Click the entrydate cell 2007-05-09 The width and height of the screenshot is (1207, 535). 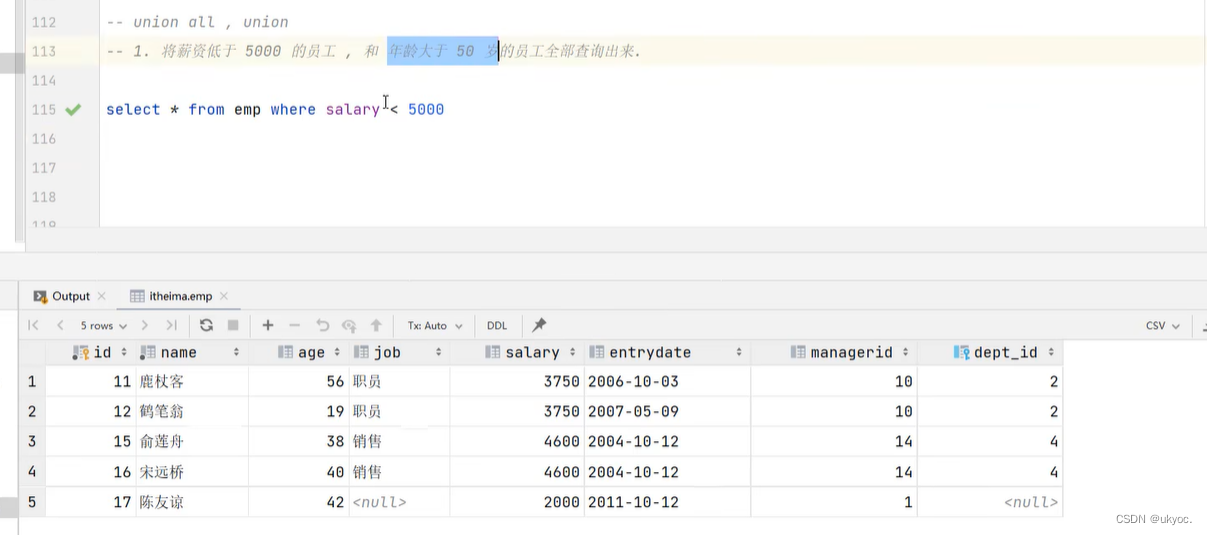pos(667,411)
